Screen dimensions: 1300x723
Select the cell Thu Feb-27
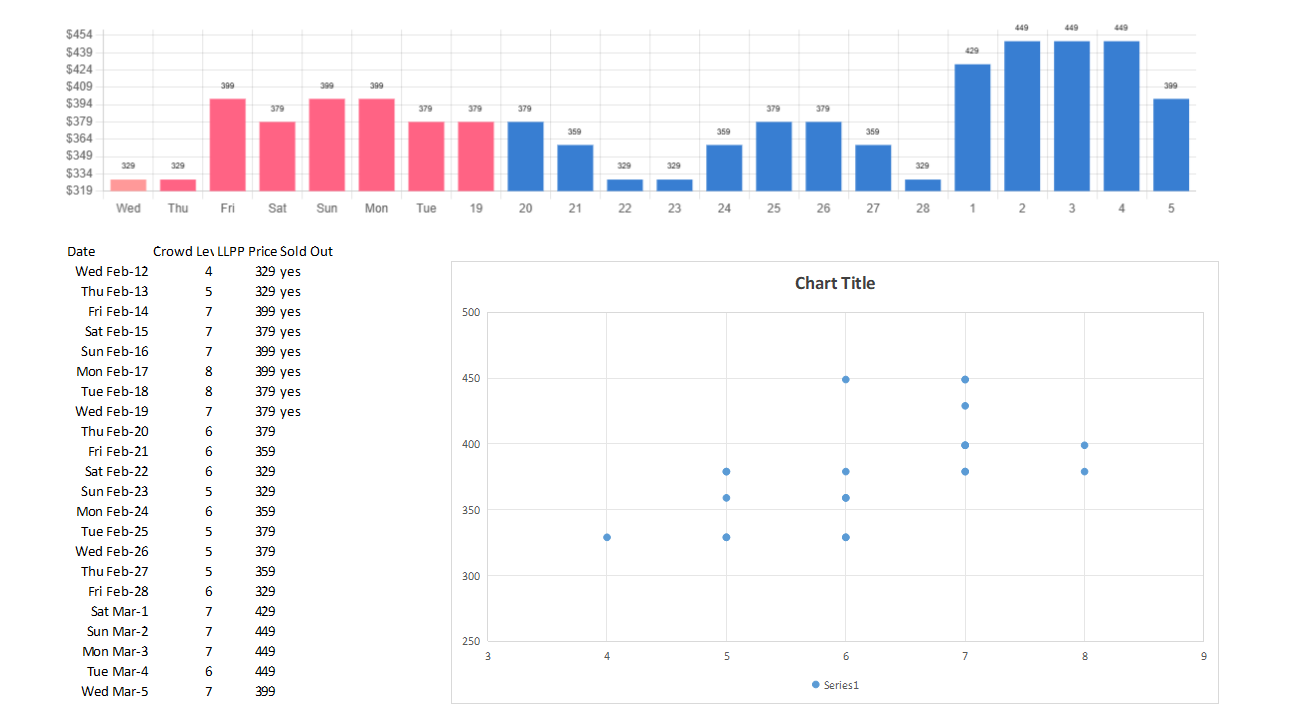tap(114, 571)
